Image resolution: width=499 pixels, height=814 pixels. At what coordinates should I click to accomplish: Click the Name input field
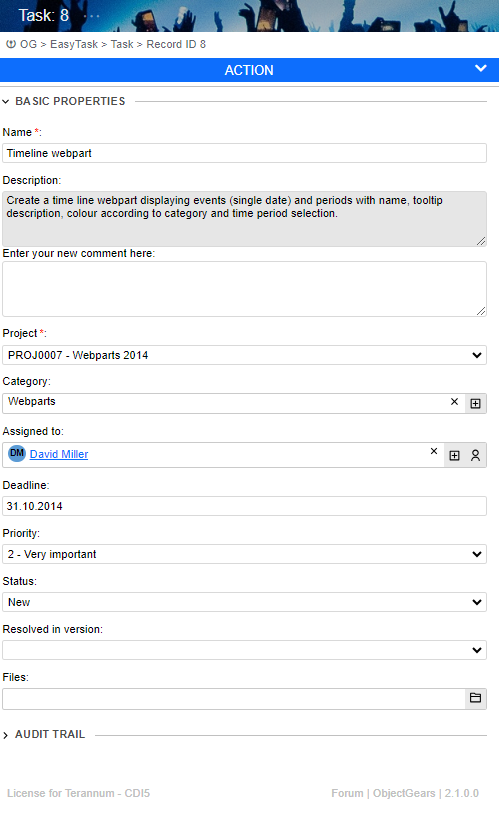(x=244, y=153)
